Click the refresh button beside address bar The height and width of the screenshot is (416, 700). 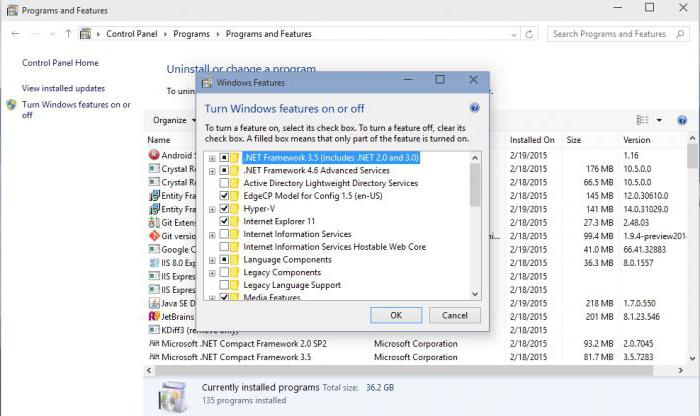pyautogui.click(x=529, y=34)
